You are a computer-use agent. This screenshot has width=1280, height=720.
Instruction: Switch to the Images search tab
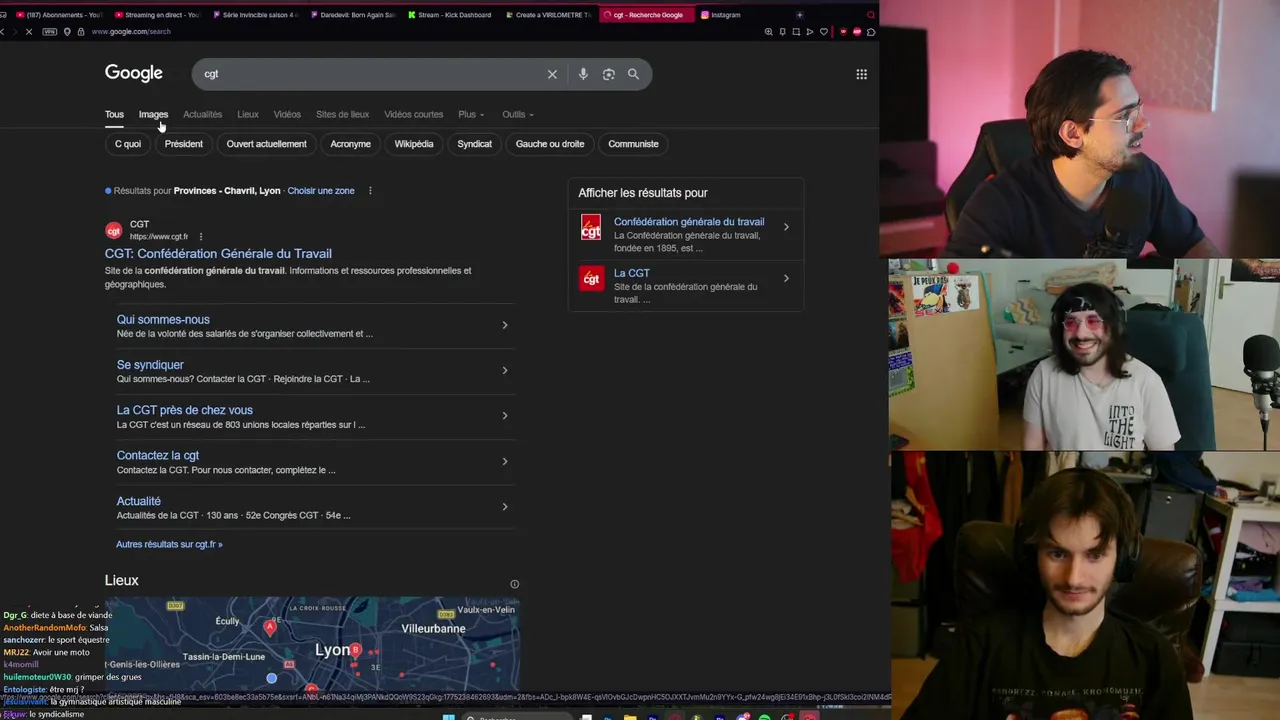coord(153,114)
